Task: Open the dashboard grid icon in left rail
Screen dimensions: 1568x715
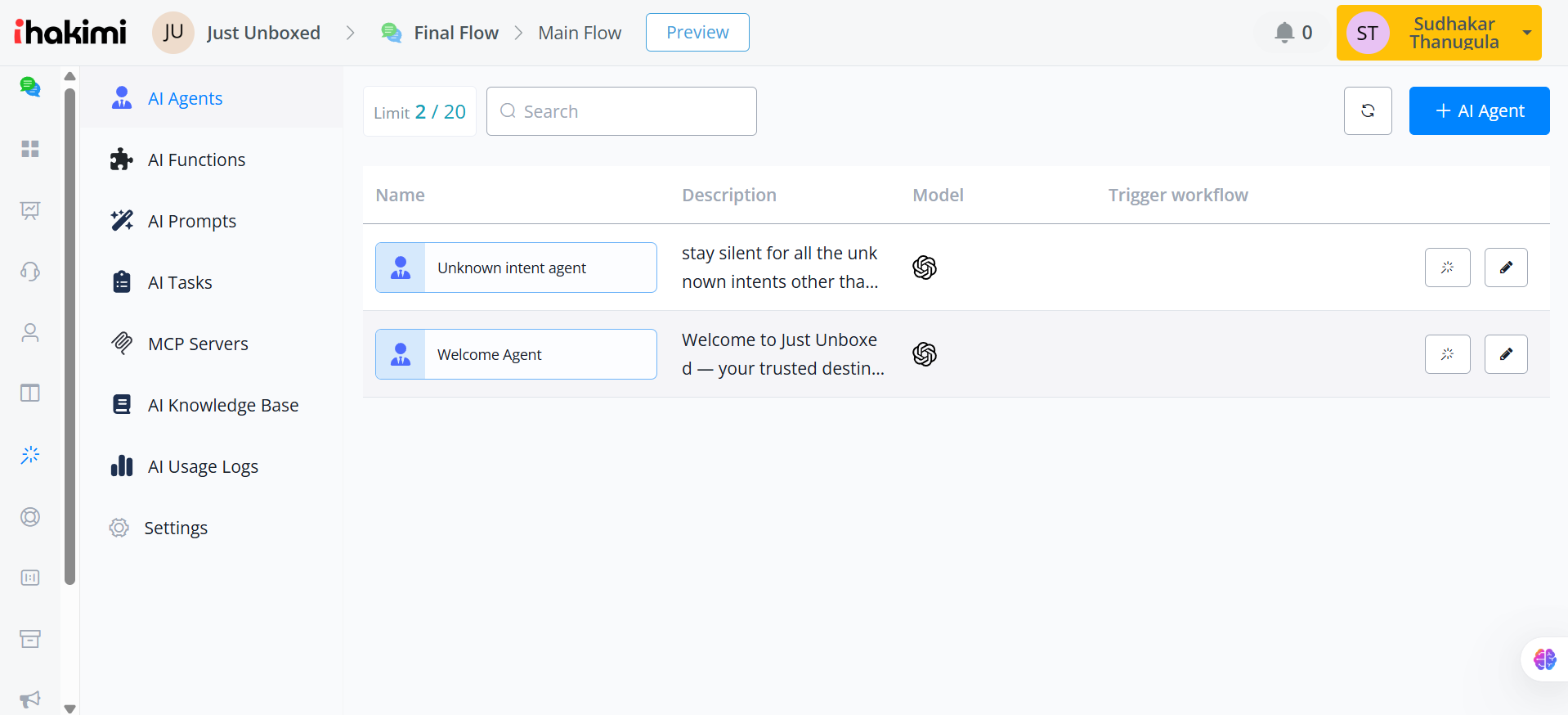Action: click(x=30, y=149)
